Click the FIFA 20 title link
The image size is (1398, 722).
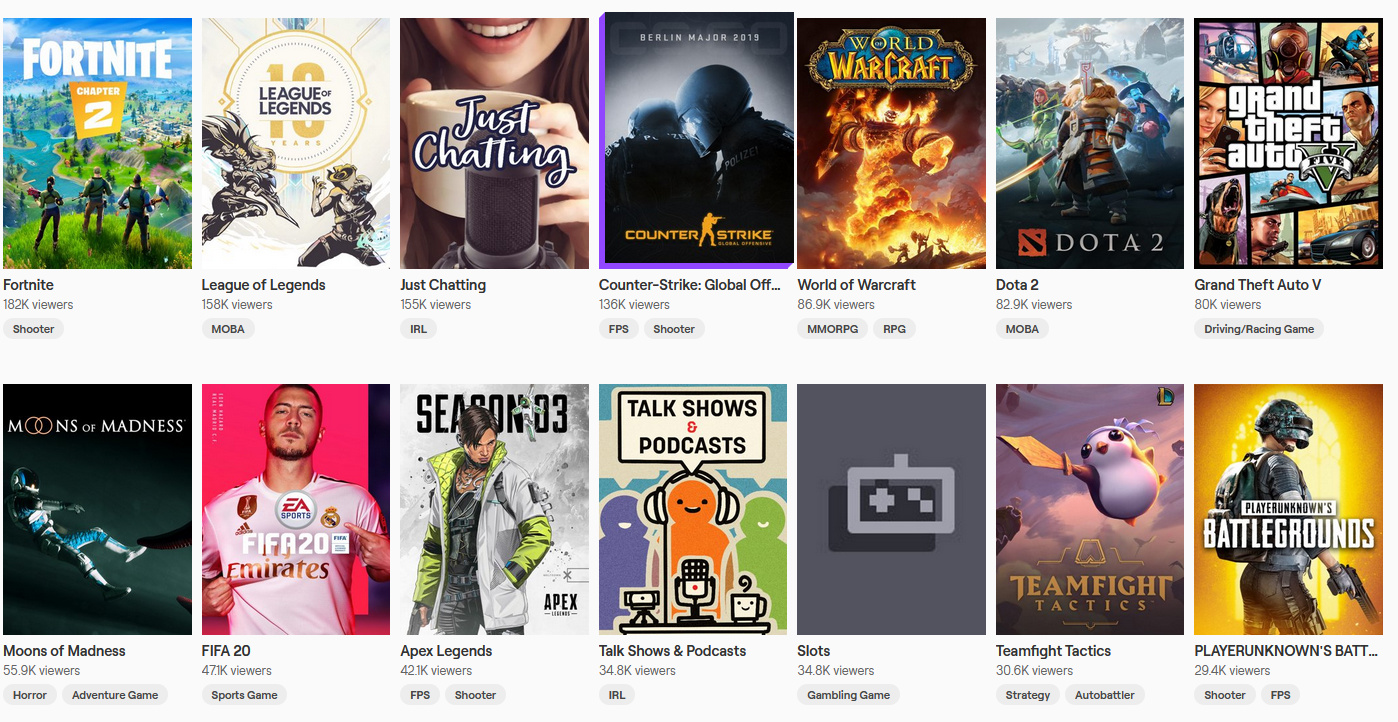(227, 651)
